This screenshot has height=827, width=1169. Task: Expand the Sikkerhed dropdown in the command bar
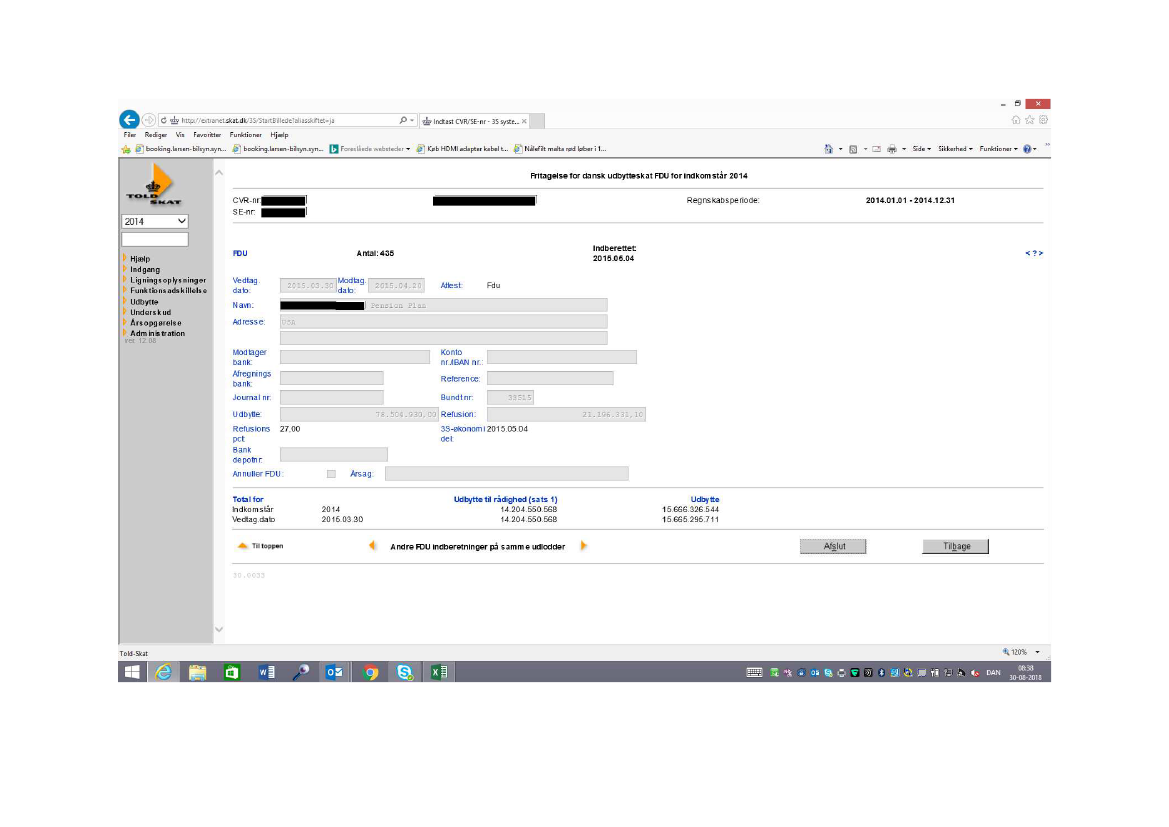coord(955,149)
